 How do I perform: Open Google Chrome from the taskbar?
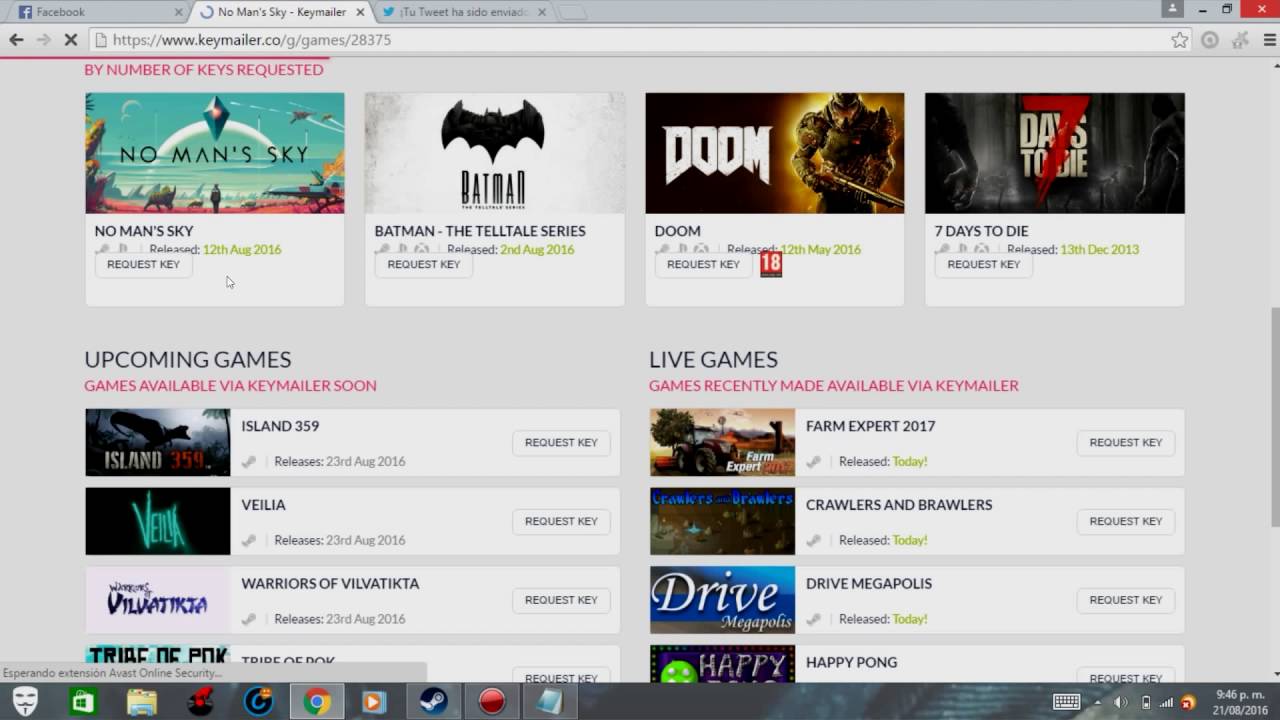point(317,702)
